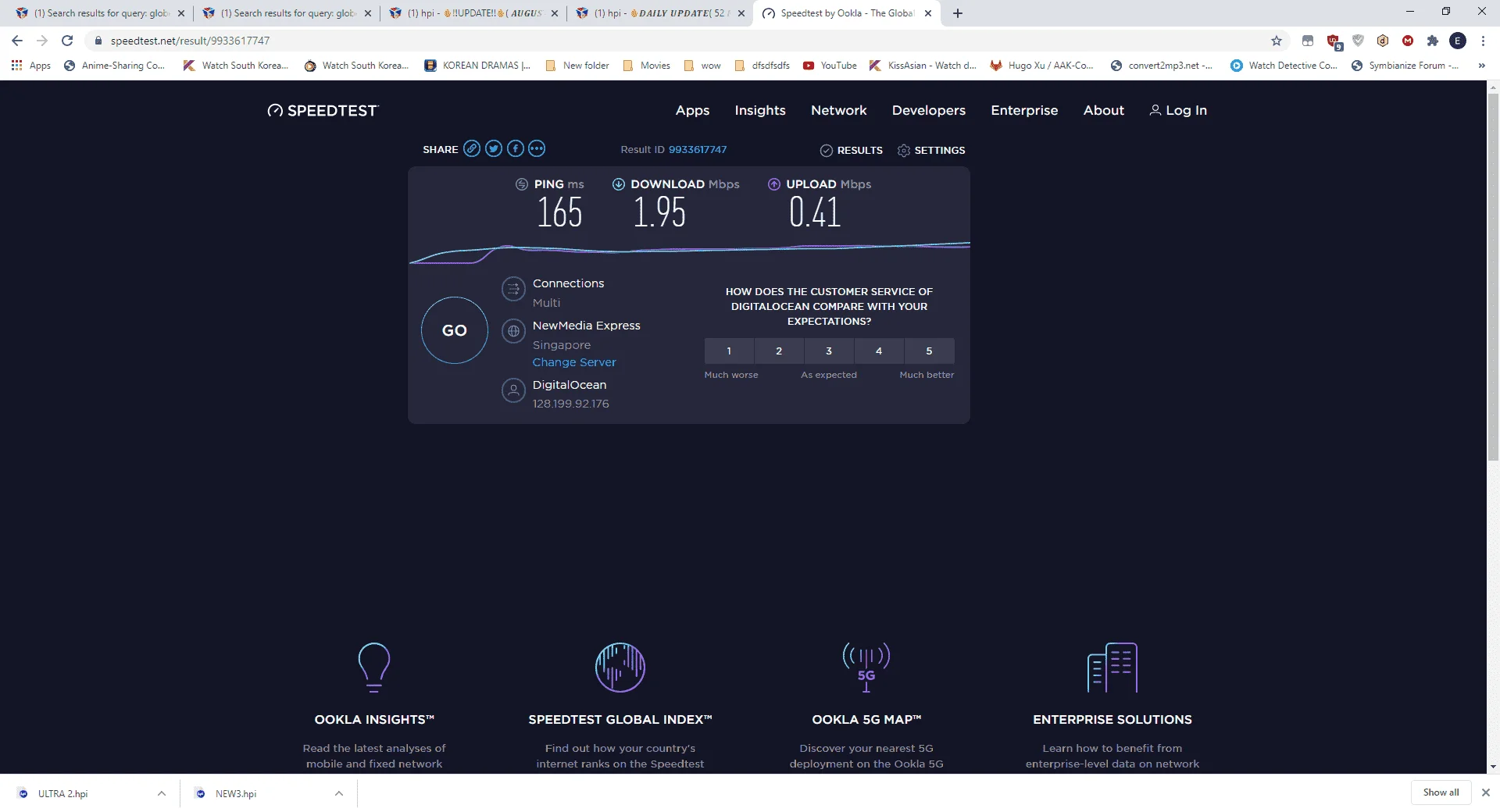This screenshot has height=812, width=1500.
Task: Click the ping icon
Action: pos(522,184)
